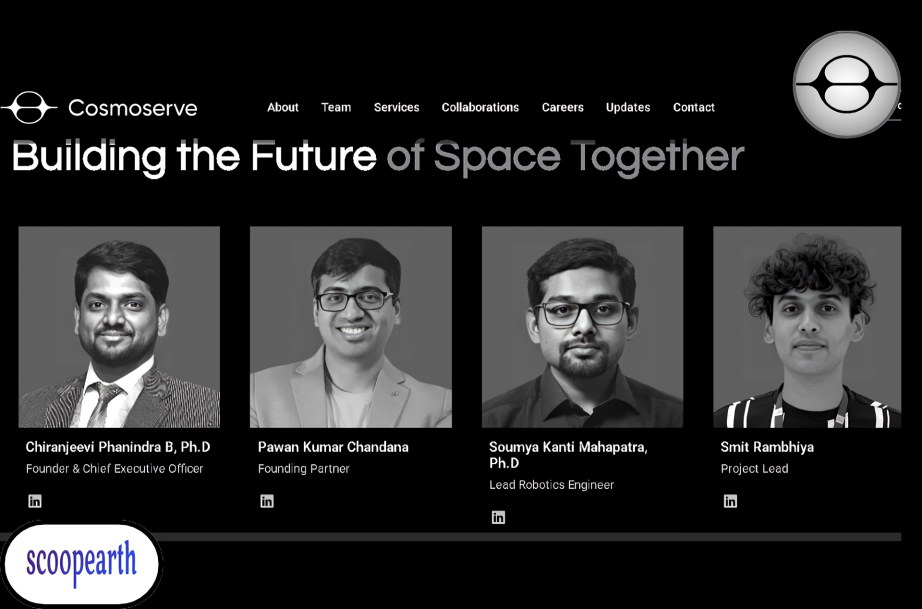
Task: Navigate to Updates
Action: 628,107
